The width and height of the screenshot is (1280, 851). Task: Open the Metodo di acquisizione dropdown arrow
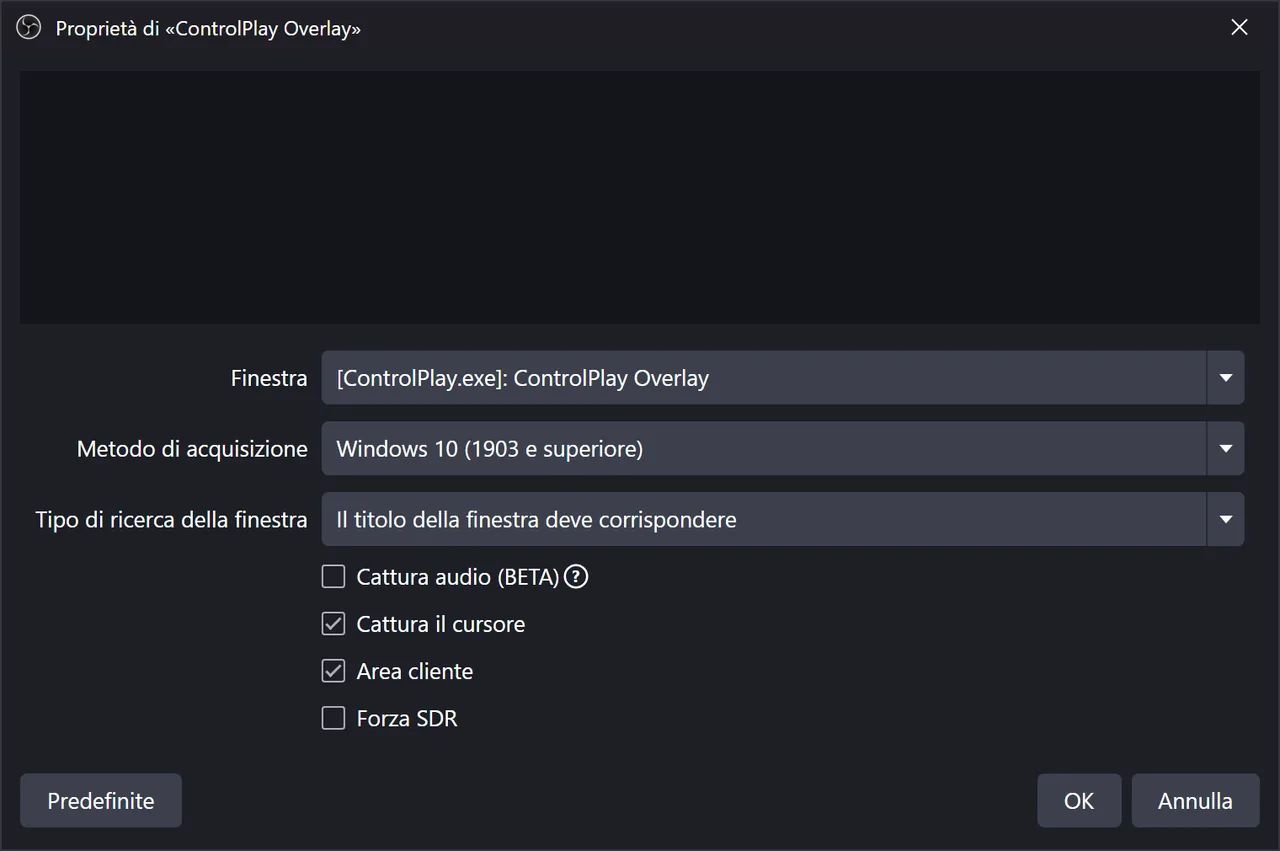pos(1225,449)
